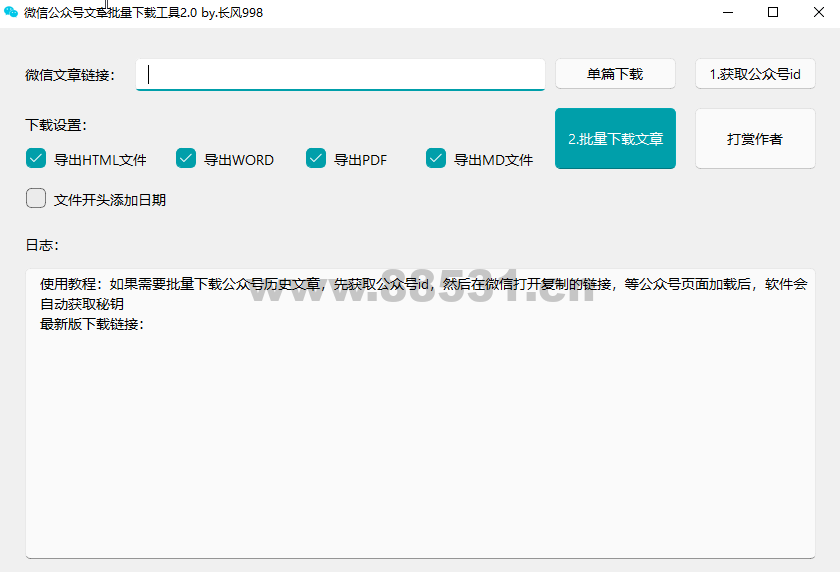Click the 最新版下载链接 line in log
Screen dimensions: 840x572
coord(92,324)
